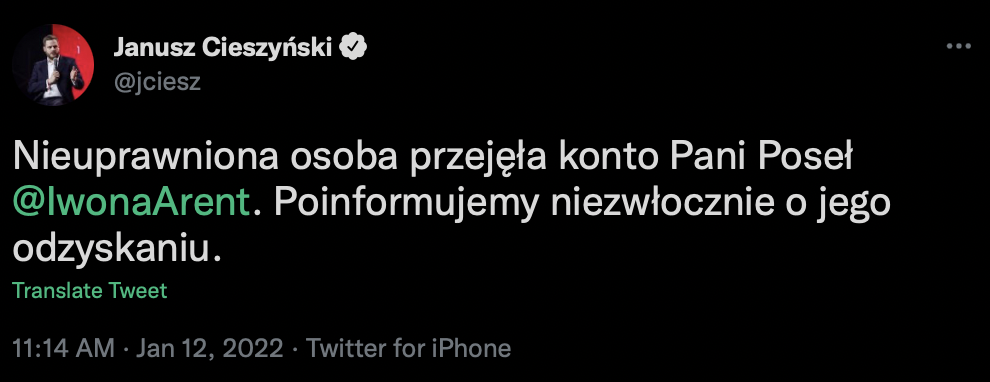Screen dimensions: 990x382
Task: Click the verified badge beside Janusz Cieszyński
Action: click(354, 47)
